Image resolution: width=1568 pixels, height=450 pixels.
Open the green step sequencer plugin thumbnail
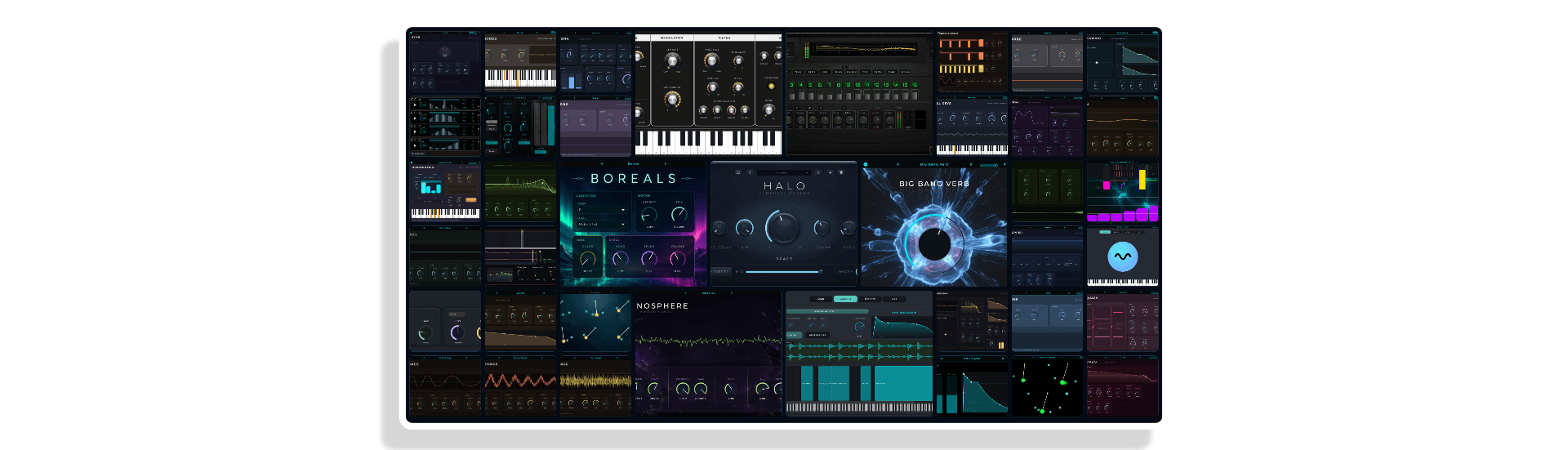(859, 94)
